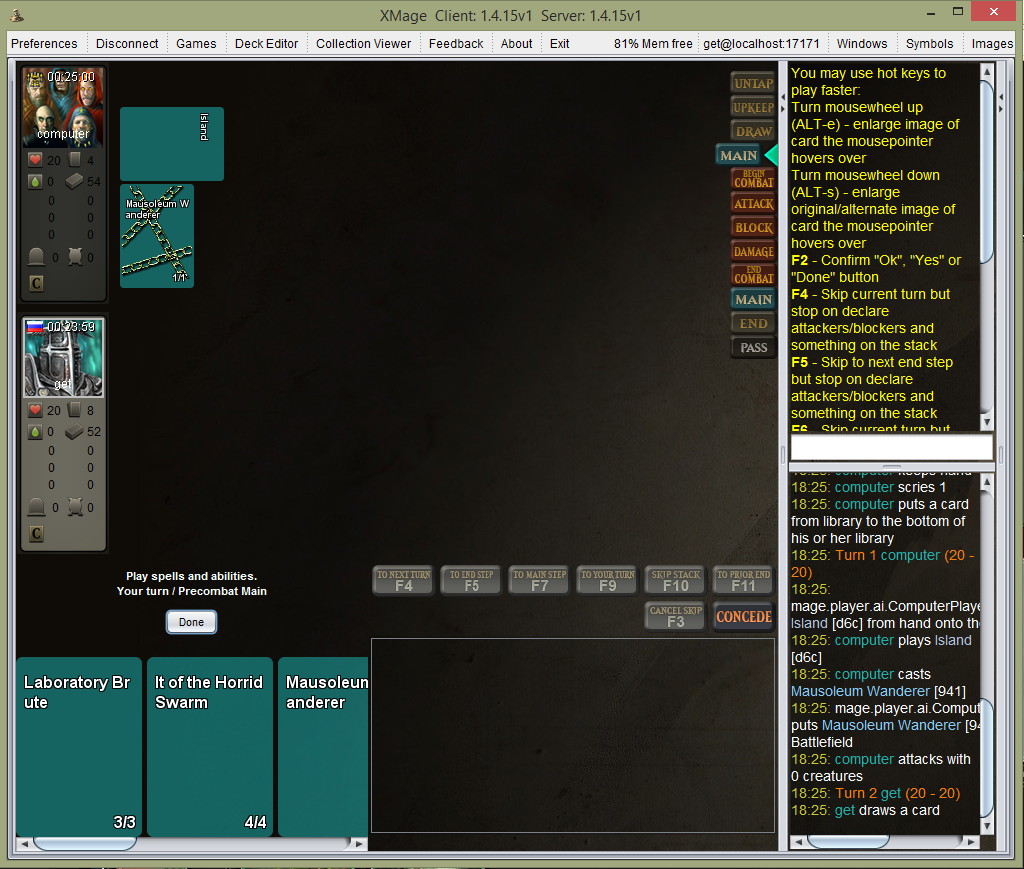Open computer's exile zone icon
Viewport: 1024px width, 869px height.
coord(76,257)
